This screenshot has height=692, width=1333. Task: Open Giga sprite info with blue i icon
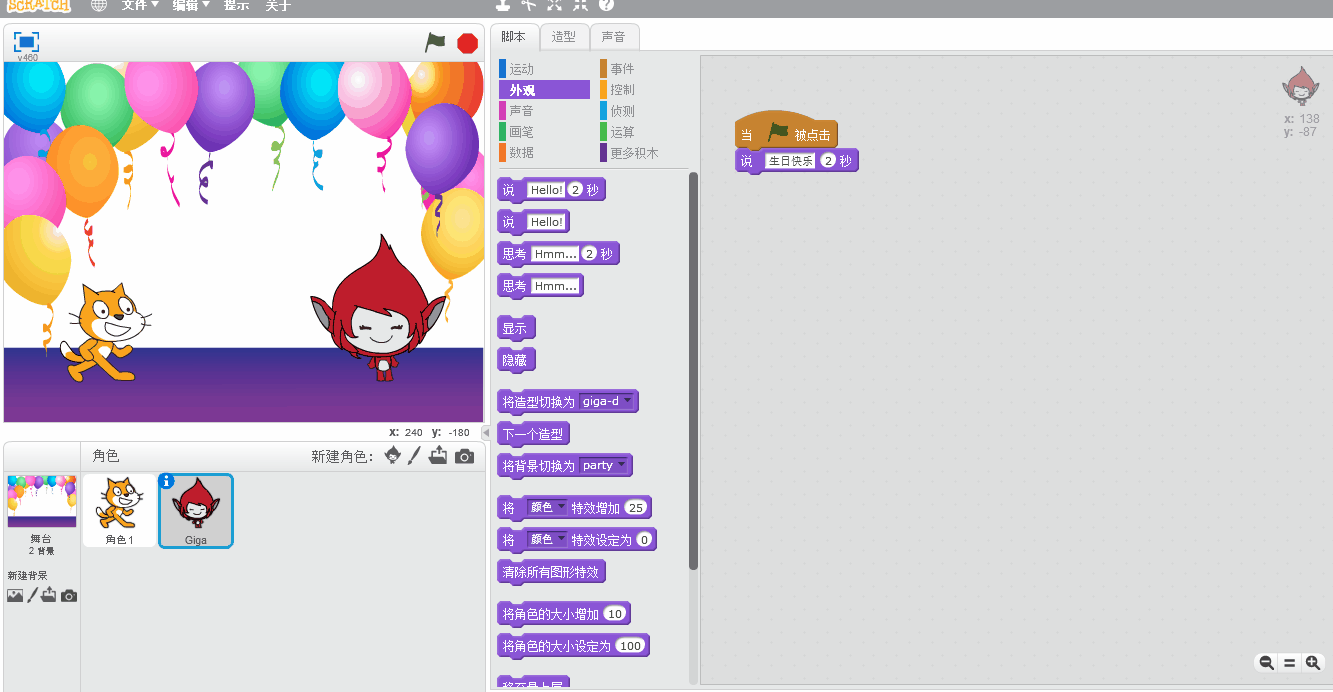pos(167,481)
